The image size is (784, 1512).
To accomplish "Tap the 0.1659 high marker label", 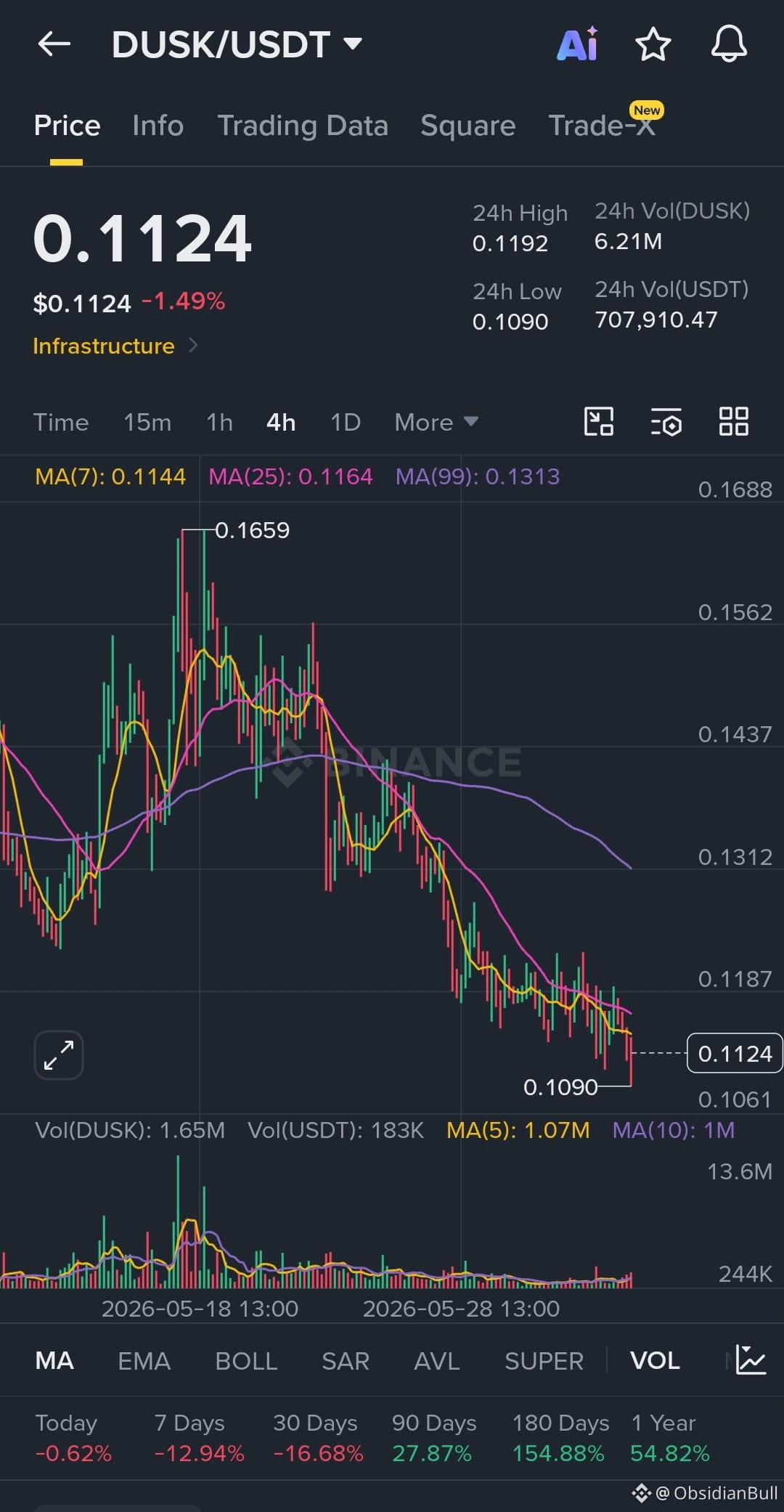I will pyautogui.click(x=252, y=530).
